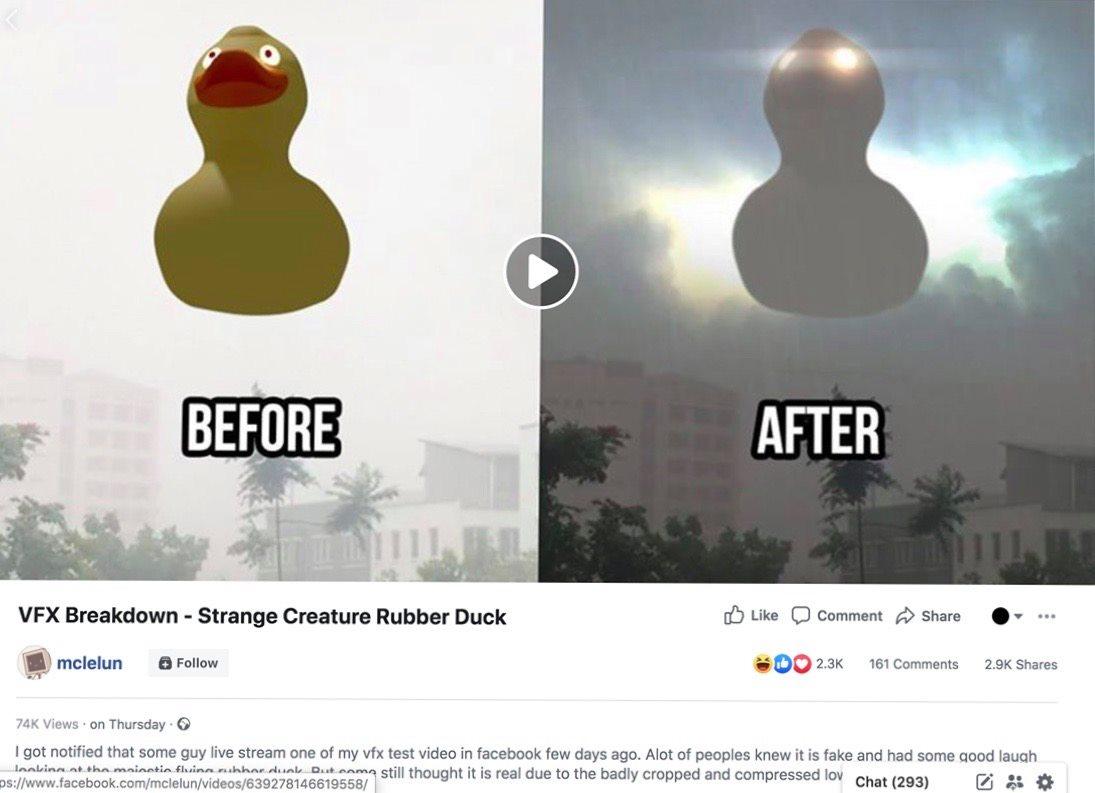Open the Thursday post timestamp

click(x=128, y=725)
